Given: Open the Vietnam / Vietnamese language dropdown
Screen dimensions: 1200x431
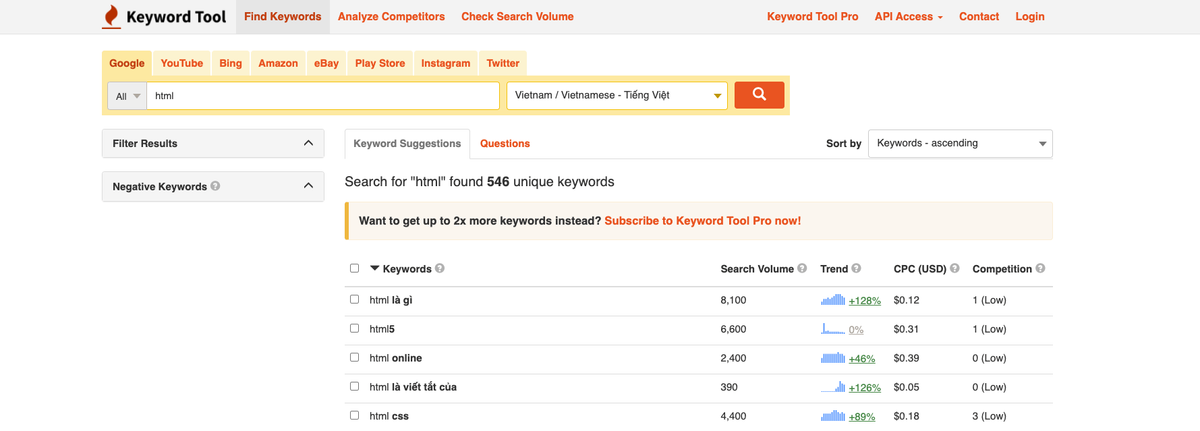Looking at the screenshot, I should click(x=617, y=96).
